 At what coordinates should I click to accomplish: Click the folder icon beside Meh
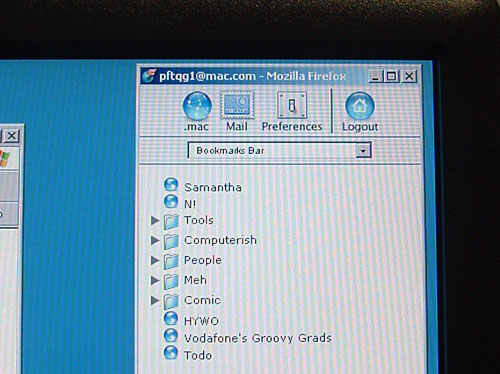[171, 281]
